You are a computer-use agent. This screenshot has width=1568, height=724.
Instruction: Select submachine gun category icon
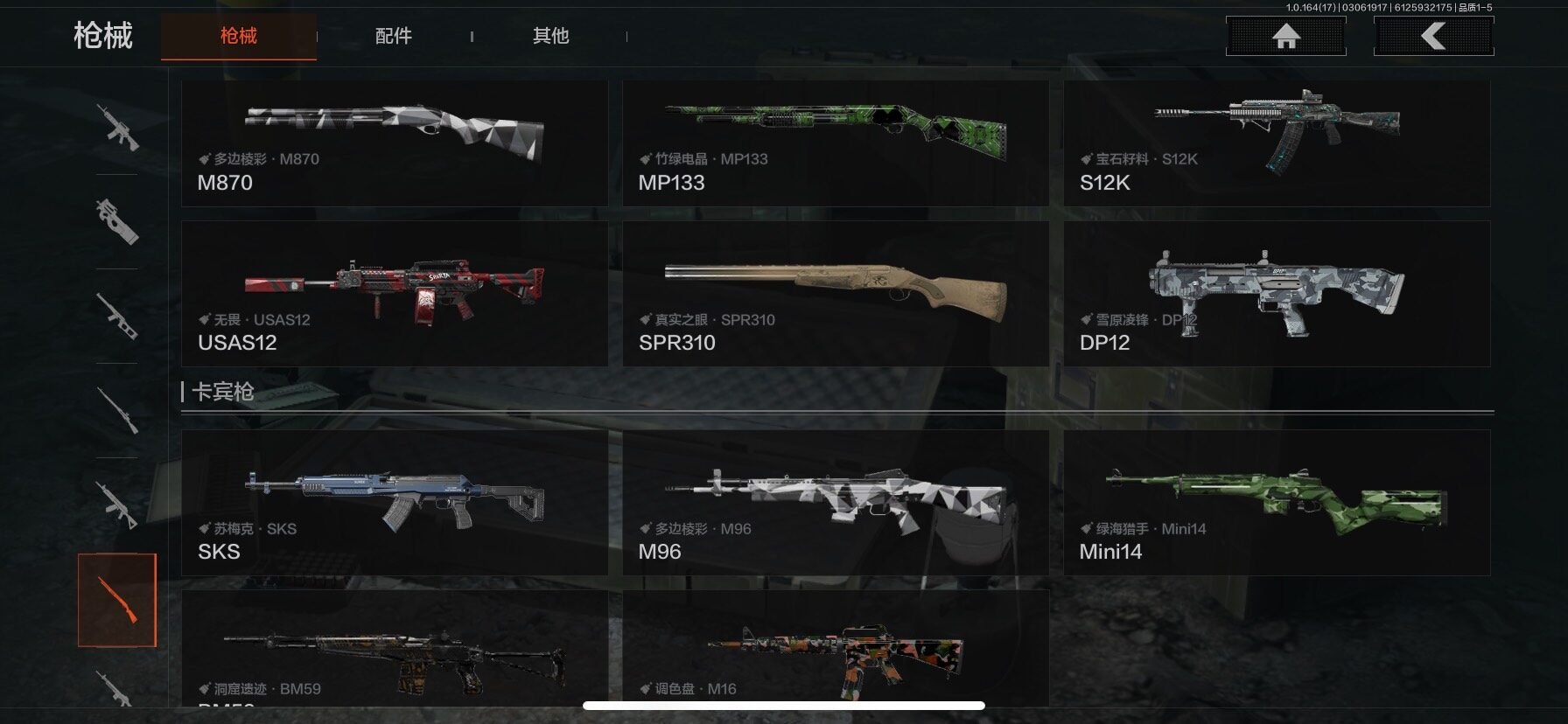coord(117,221)
